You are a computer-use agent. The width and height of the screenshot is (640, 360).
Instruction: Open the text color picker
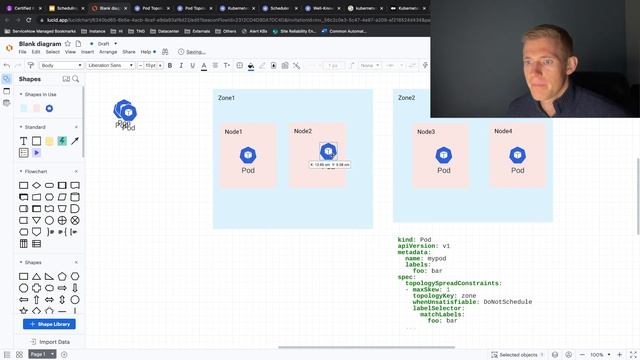[204, 66]
